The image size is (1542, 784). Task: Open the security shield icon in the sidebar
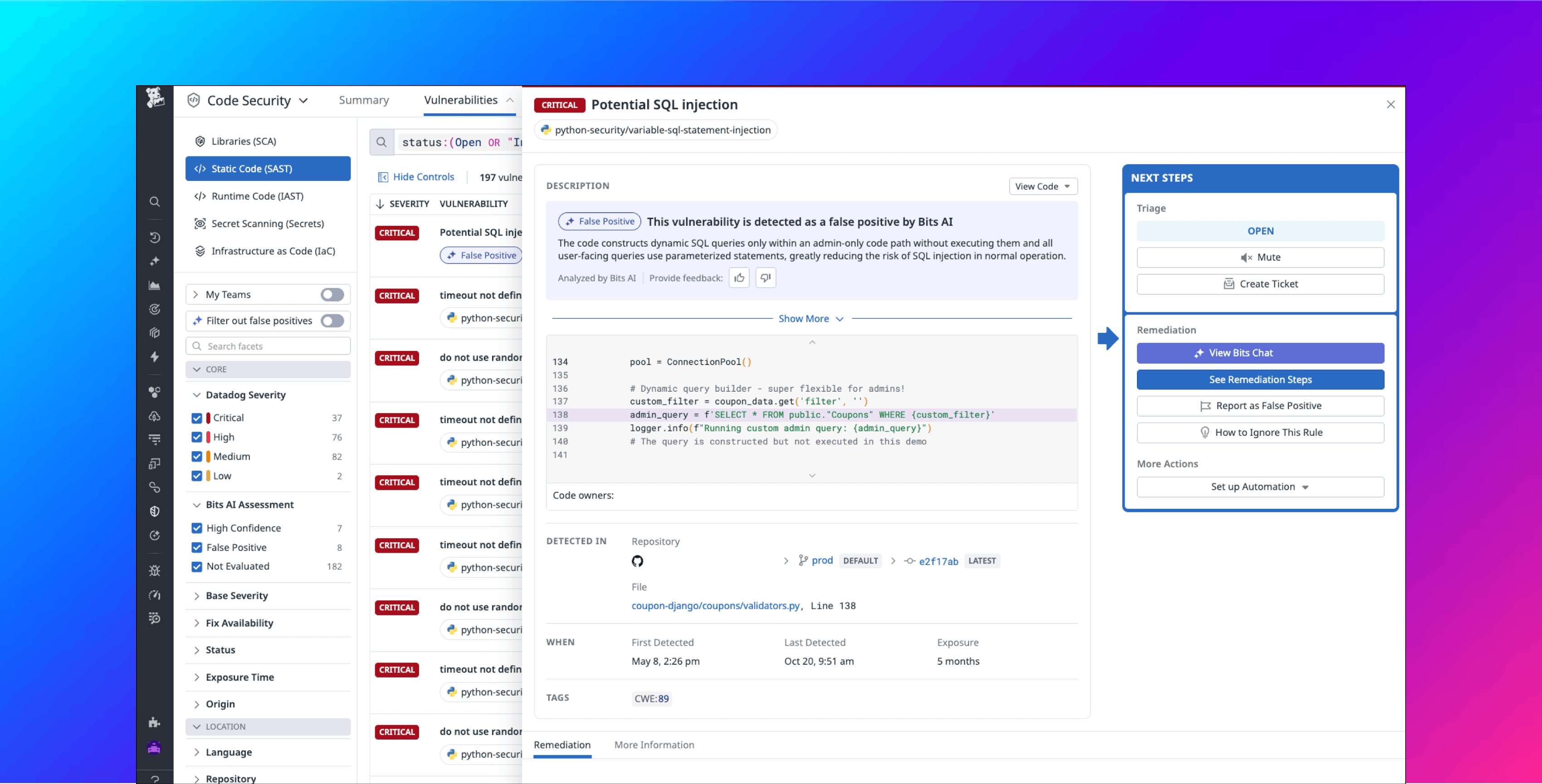[x=155, y=511]
